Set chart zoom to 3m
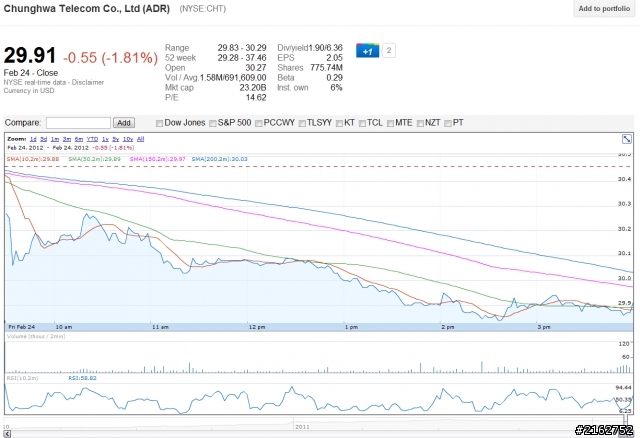The image size is (640, 438). pyautogui.click(x=67, y=139)
